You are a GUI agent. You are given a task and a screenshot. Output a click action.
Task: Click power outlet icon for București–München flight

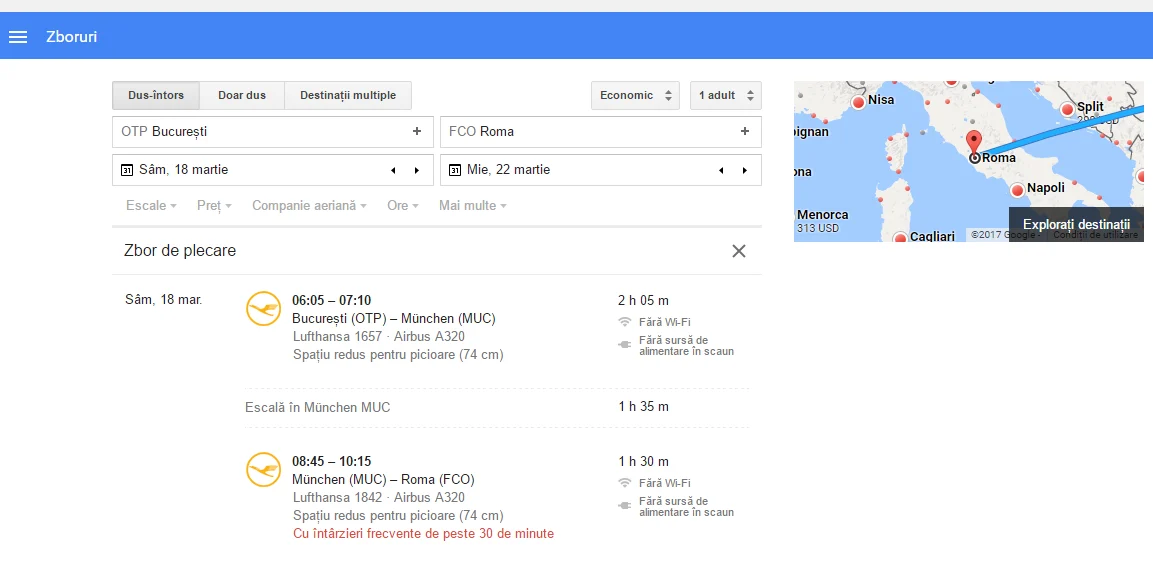pyautogui.click(x=625, y=344)
